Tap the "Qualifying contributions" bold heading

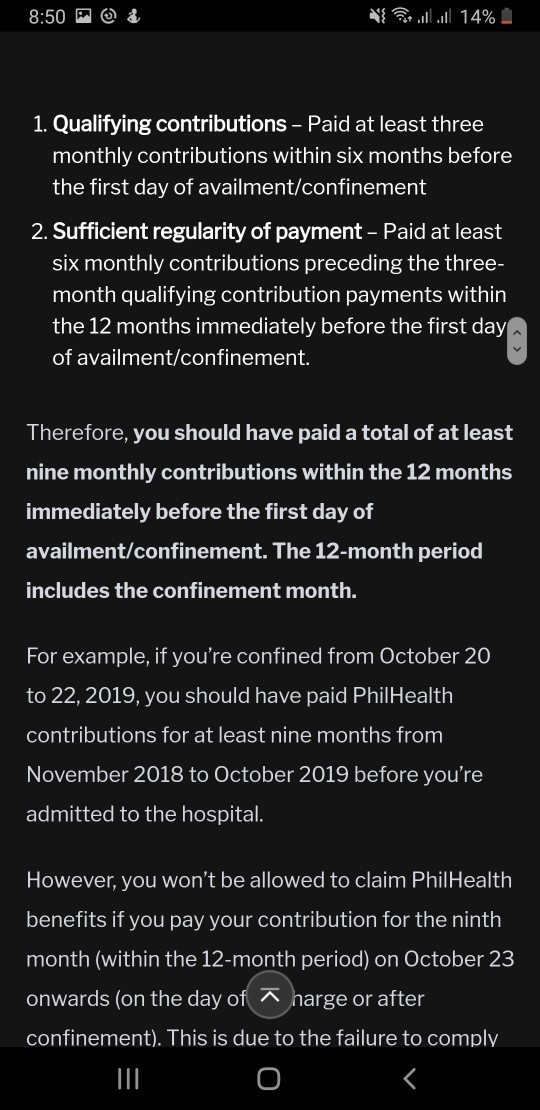tap(170, 125)
